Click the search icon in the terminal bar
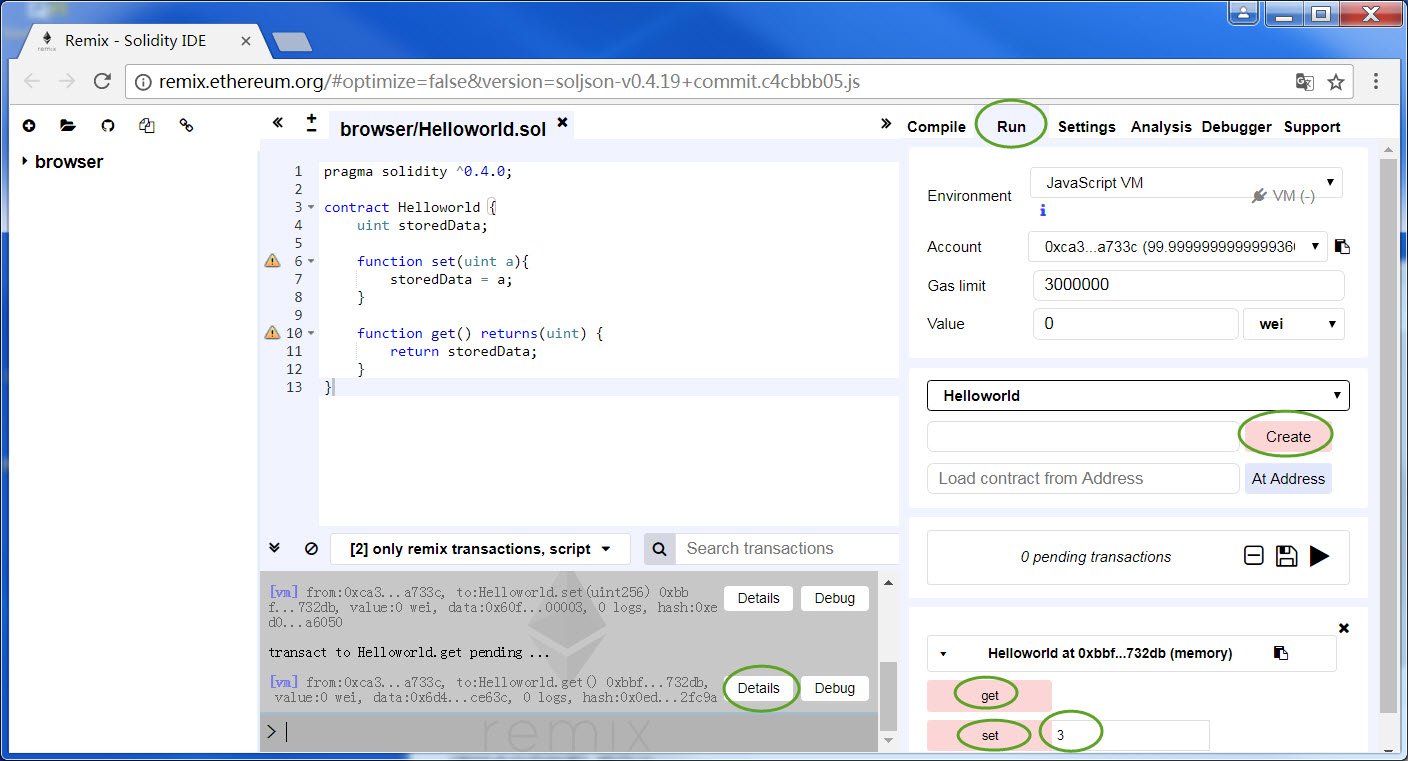 659,549
